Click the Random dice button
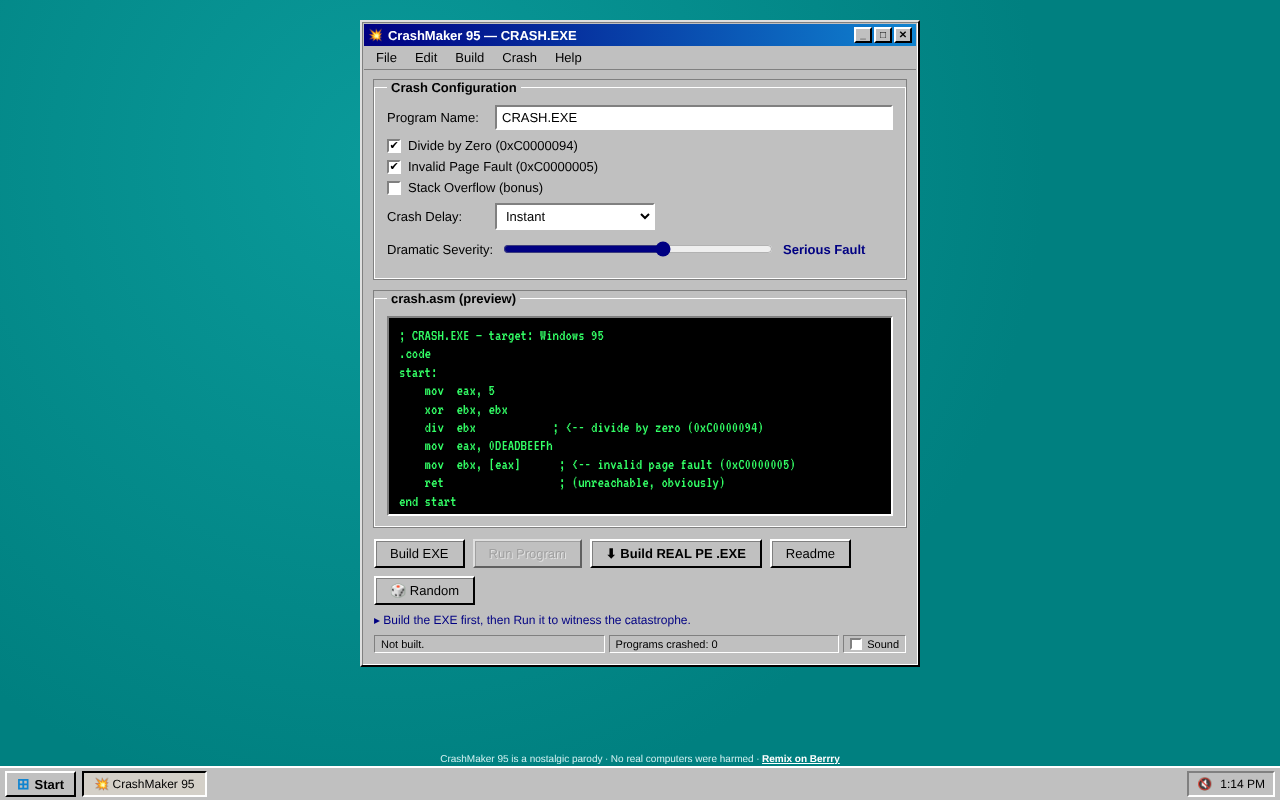The width and height of the screenshot is (1280, 800). click(424, 591)
